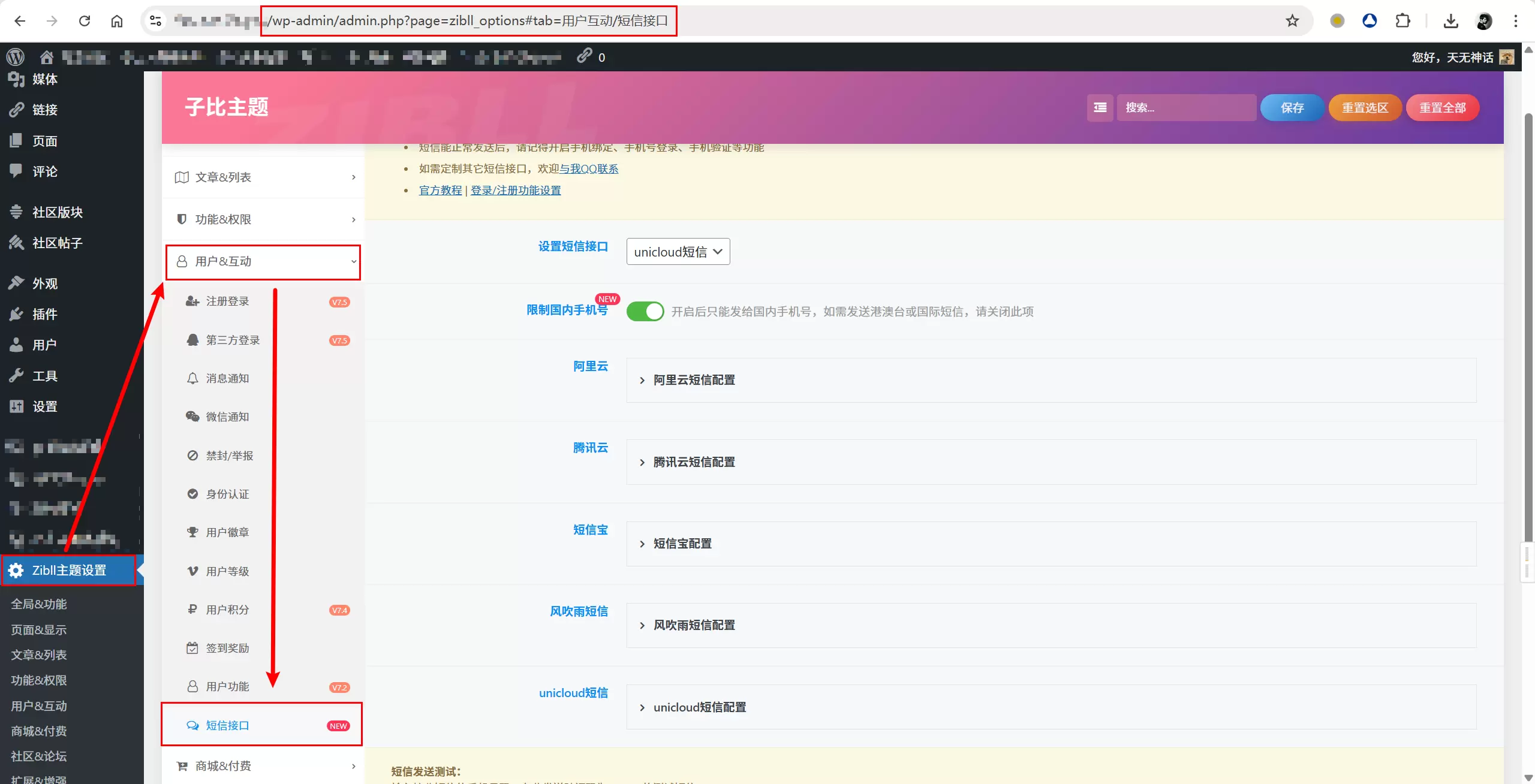Open browser downloads icon
1535x784 pixels.
pos(1451,21)
